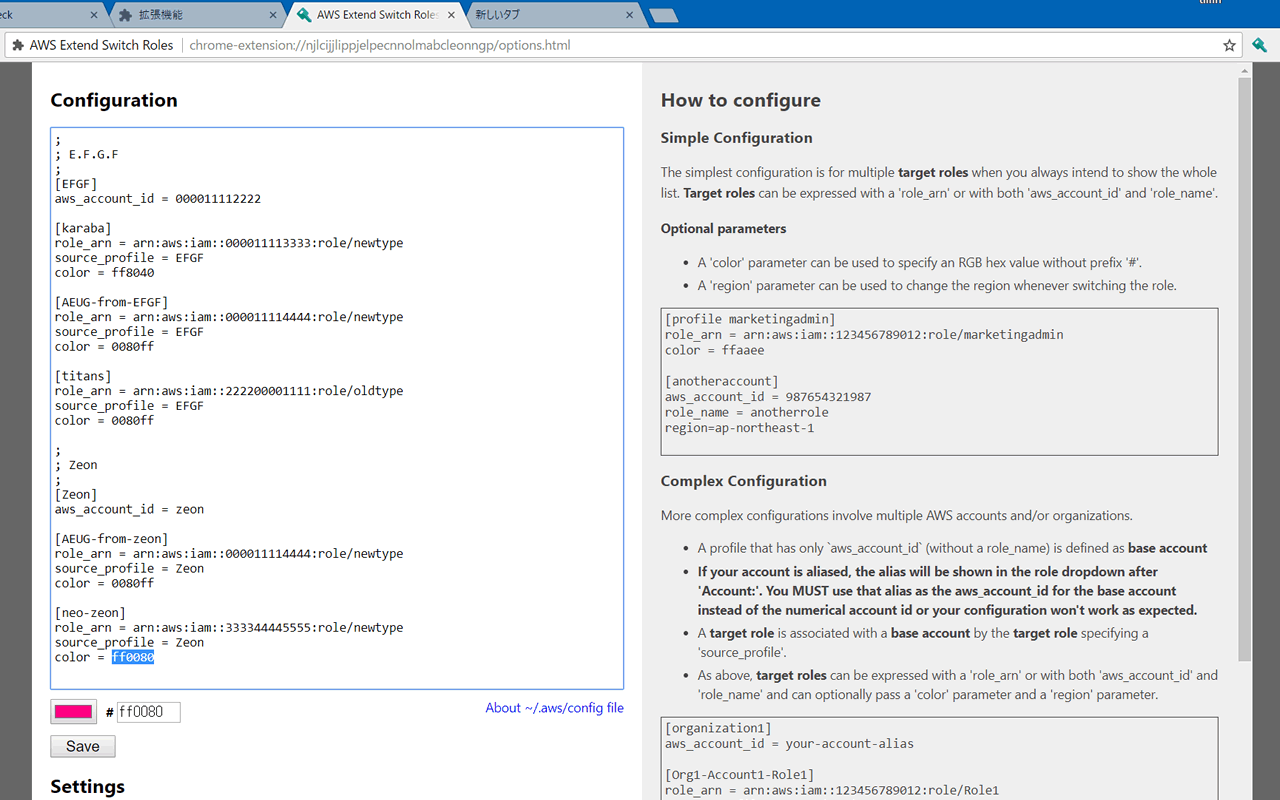
Task: Click inside the Configuration text editor
Action: tap(337, 400)
